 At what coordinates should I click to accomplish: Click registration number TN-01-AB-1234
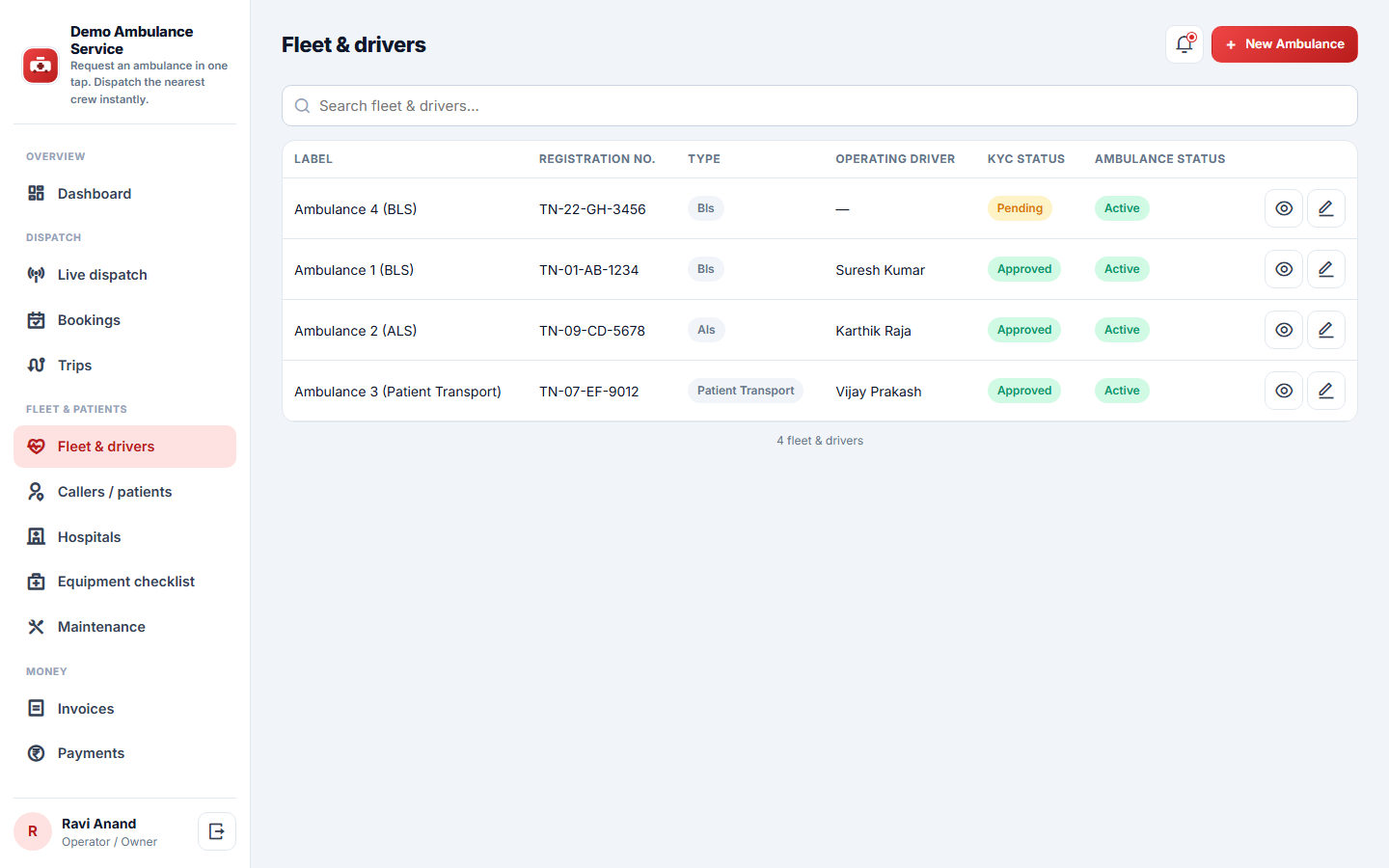tap(588, 270)
